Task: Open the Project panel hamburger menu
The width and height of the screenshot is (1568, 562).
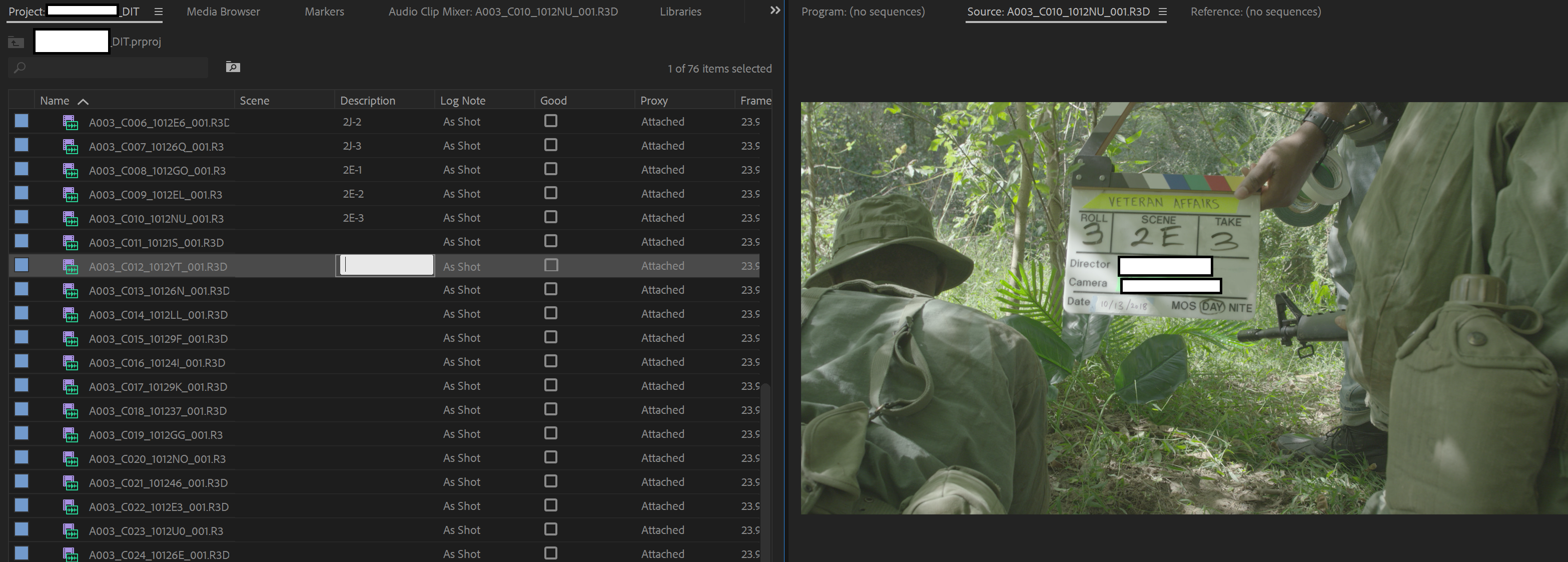Action: 158,12
